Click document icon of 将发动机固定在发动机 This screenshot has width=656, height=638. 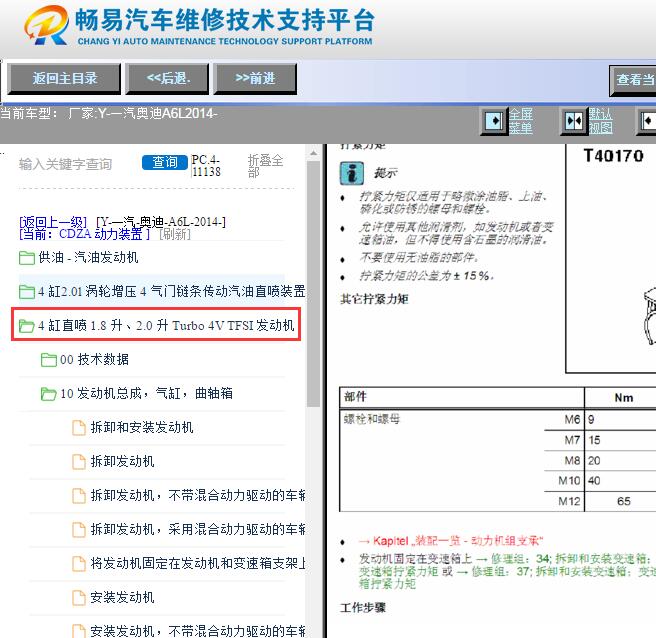[x=79, y=564]
